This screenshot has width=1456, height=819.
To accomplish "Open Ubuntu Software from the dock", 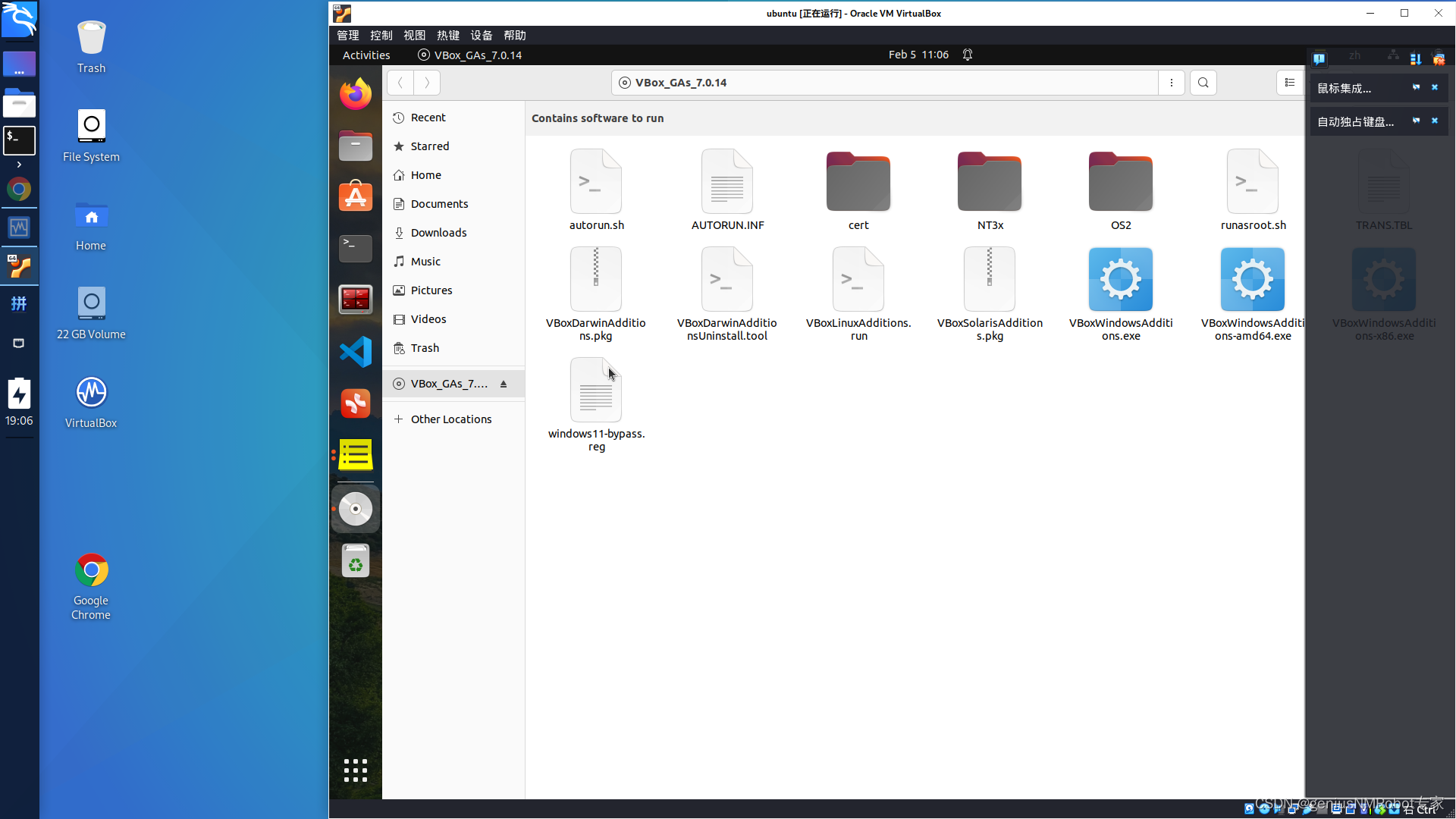I will pyautogui.click(x=355, y=197).
